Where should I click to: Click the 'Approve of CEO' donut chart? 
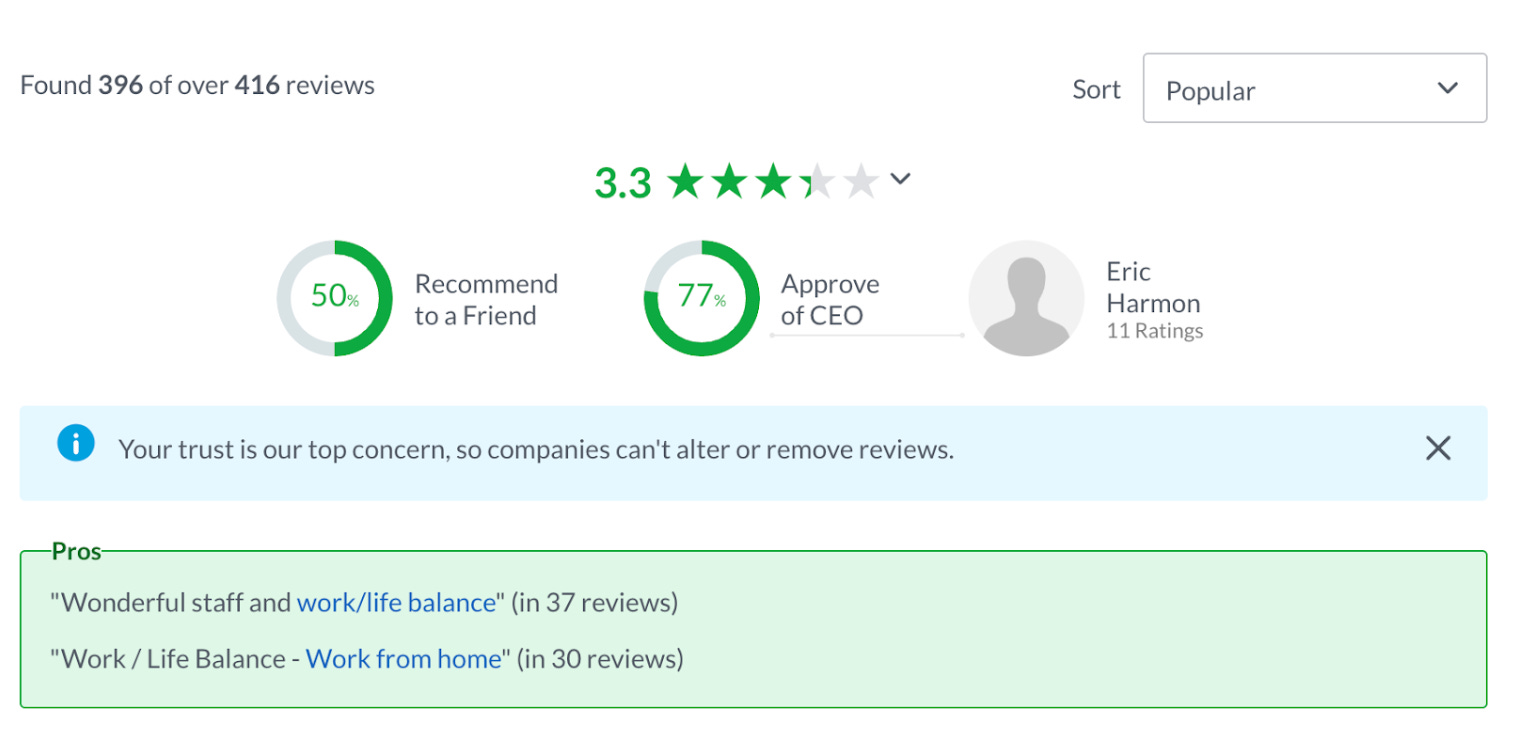coord(701,297)
